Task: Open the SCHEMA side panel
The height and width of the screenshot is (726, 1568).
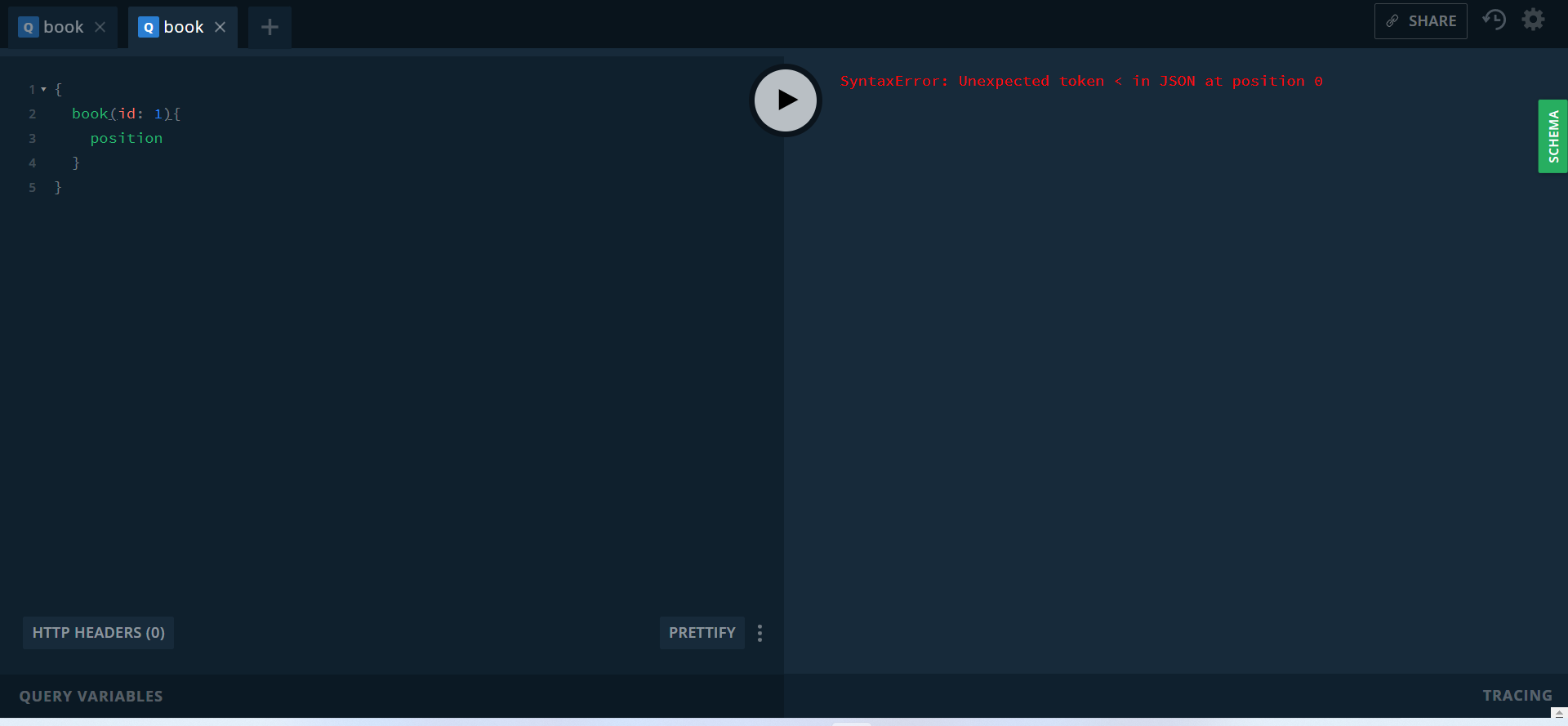Action: [1552, 136]
